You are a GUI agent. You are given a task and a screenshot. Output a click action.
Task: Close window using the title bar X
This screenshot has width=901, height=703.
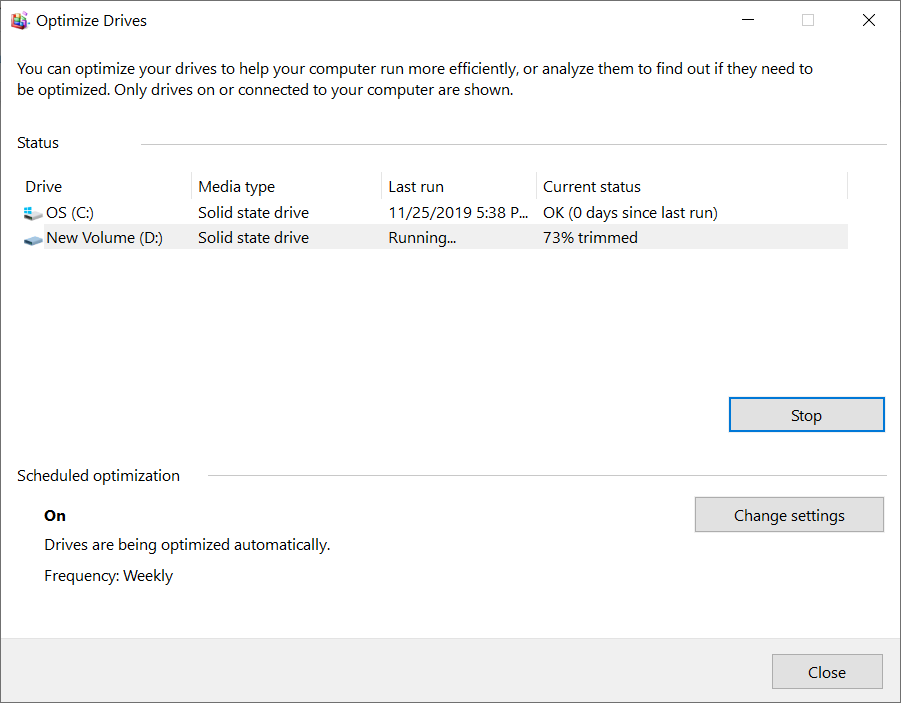point(868,20)
